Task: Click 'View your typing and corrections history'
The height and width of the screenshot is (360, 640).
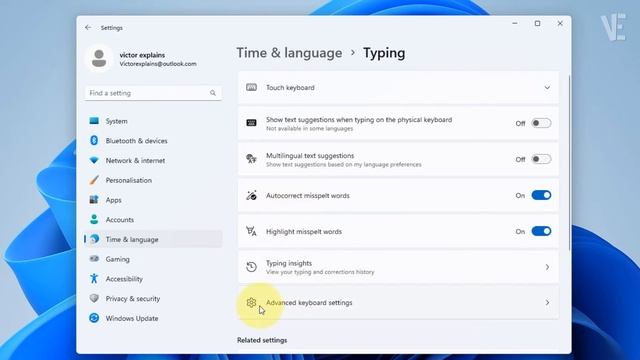Action: [x=320, y=272]
